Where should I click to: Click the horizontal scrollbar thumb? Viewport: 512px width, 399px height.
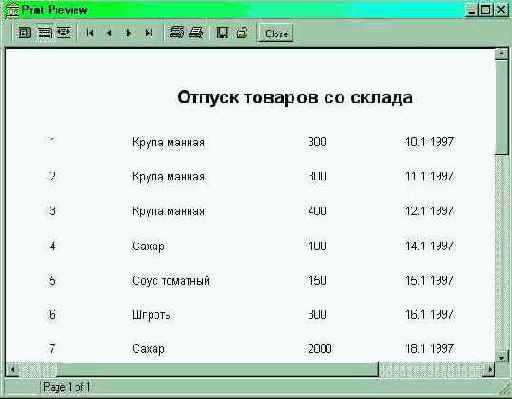click(x=217, y=369)
